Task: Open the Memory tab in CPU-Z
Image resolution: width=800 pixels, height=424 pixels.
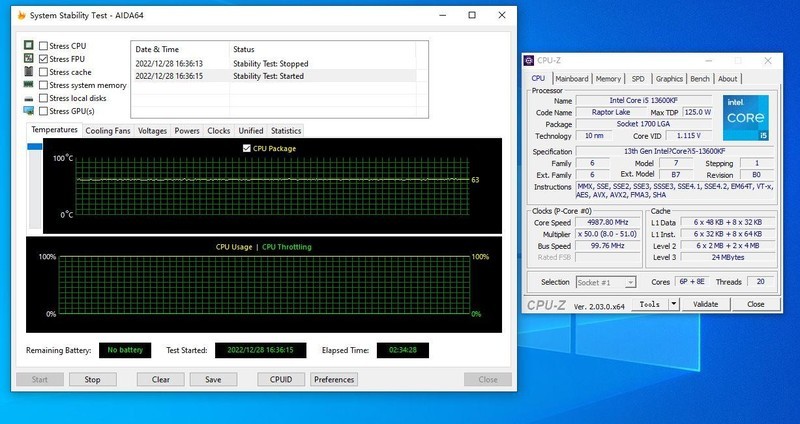Action: [x=608, y=79]
